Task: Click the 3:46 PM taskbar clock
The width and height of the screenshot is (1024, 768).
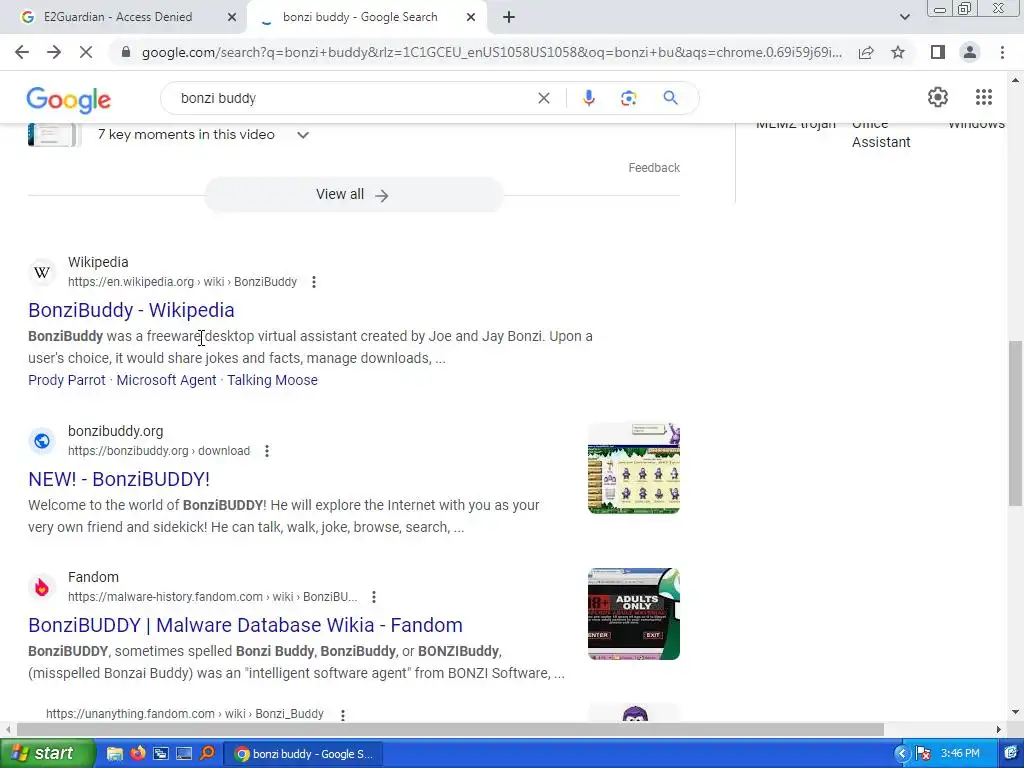Action: (x=960, y=754)
